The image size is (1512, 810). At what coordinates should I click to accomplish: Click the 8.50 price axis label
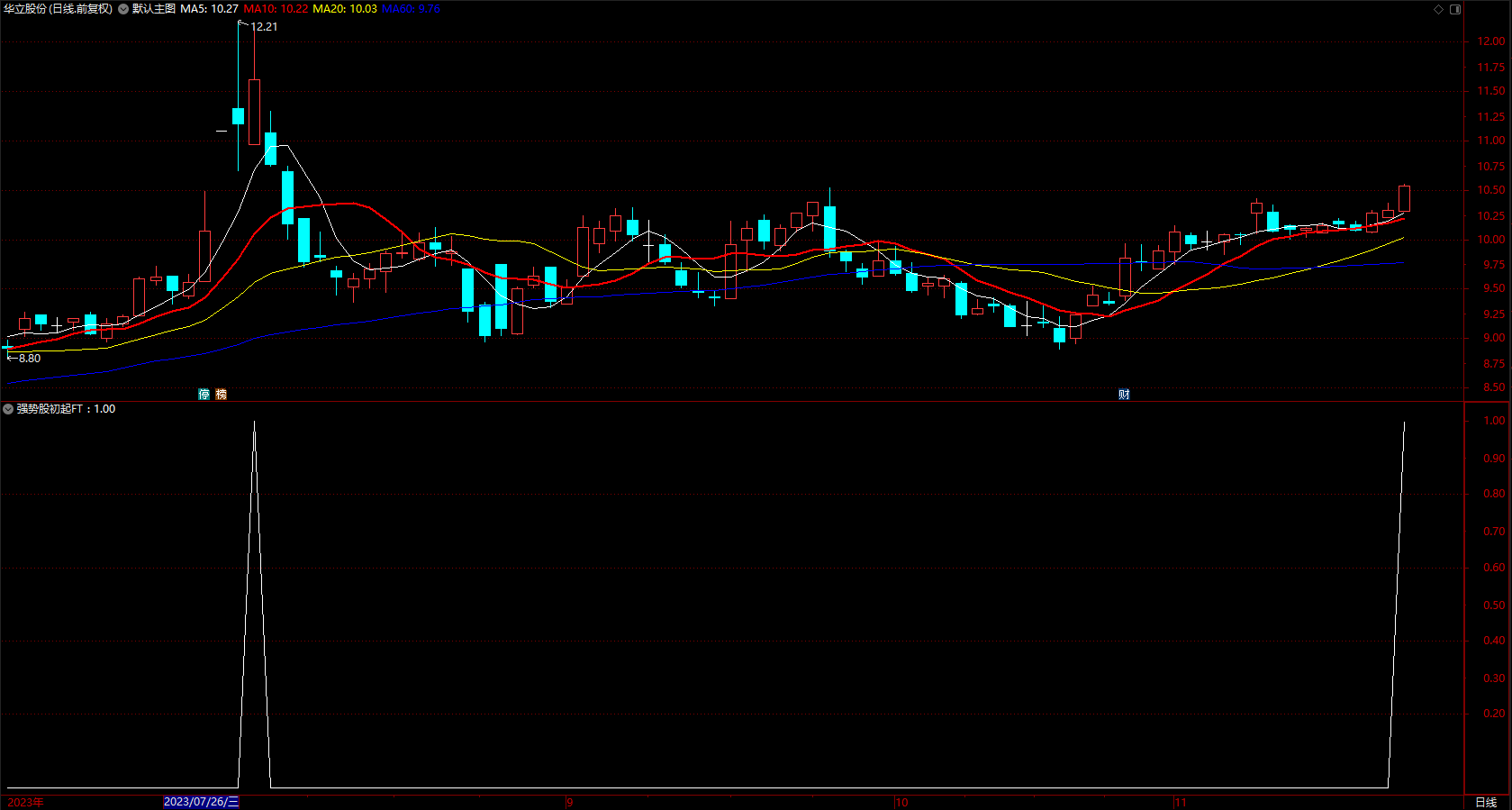pos(1494,387)
